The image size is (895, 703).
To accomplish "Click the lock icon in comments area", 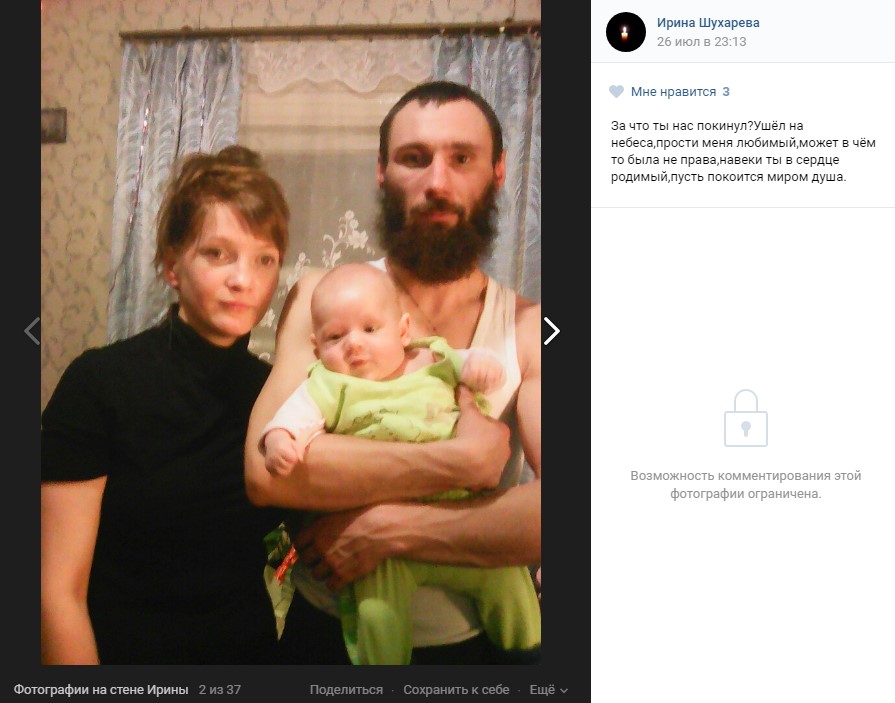I will click(x=745, y=418).
